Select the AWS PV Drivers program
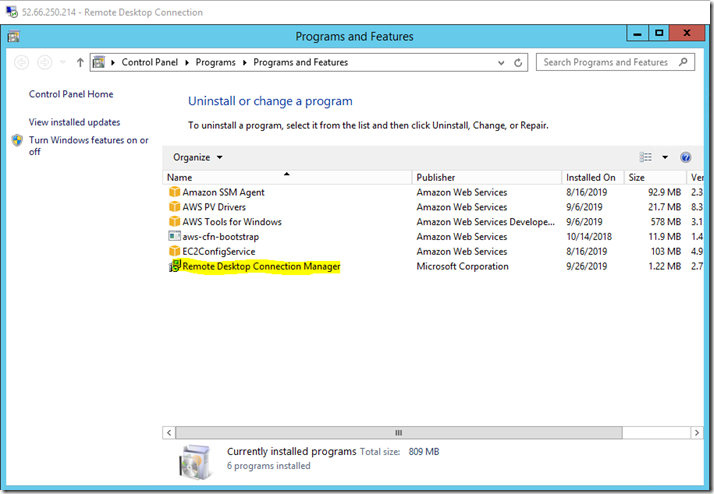Screen dimensions: 714x494 click(x=214, y=207)
